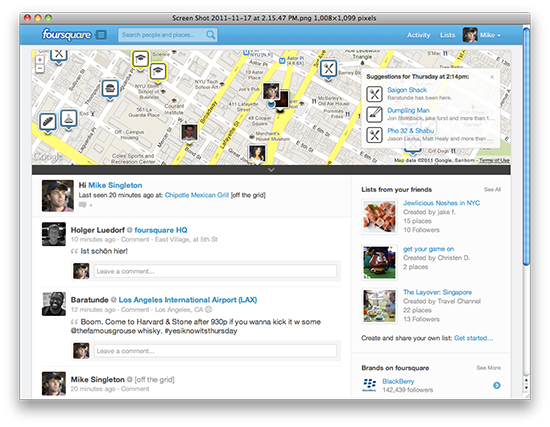The width and height of the screenshot is (550, 427).
Task: Click the comment bubble icon under Last seen
Action: 83,205
